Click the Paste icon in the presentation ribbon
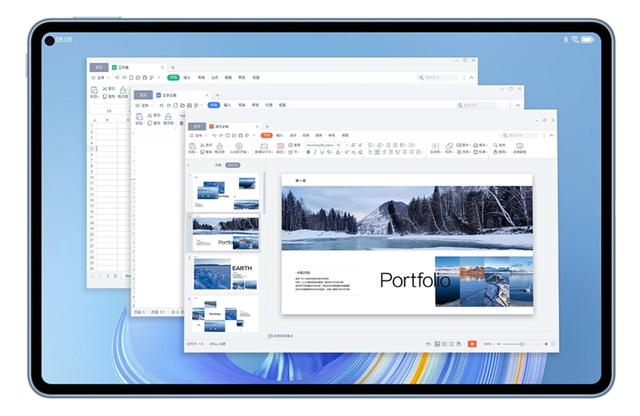 click(192, 146)
